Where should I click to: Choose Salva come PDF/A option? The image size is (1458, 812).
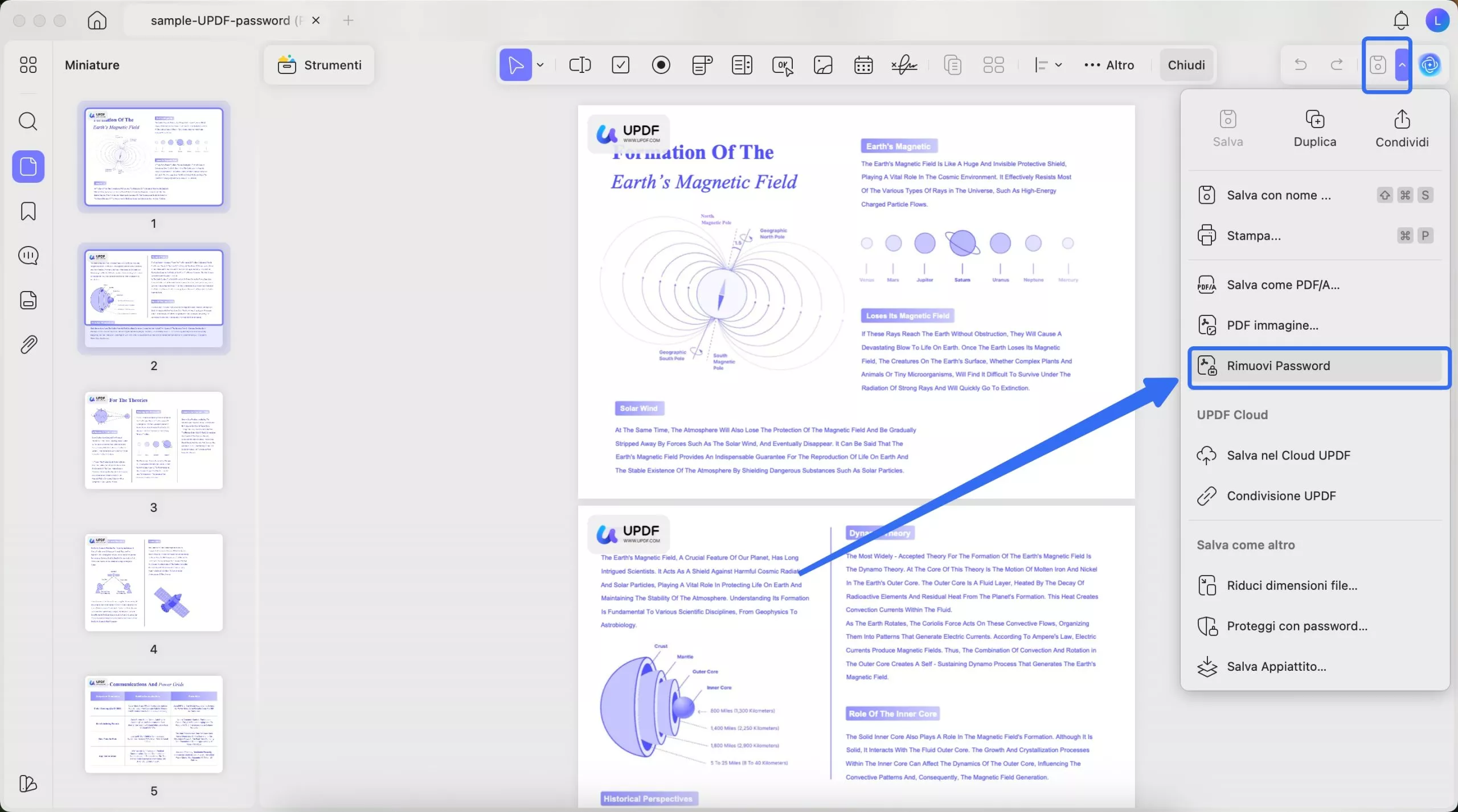(x=1283, y=285)
